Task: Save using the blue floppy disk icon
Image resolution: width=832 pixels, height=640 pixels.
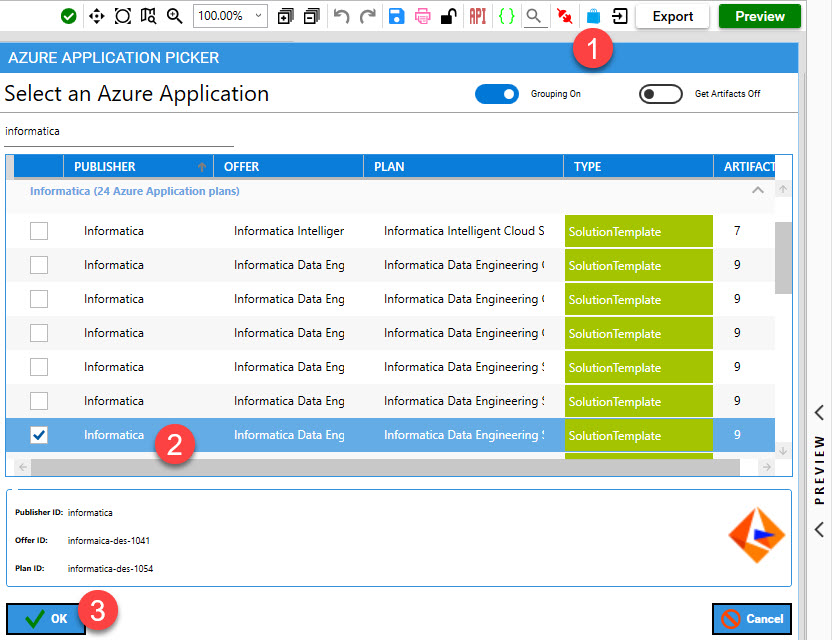Action: point(396,16)
